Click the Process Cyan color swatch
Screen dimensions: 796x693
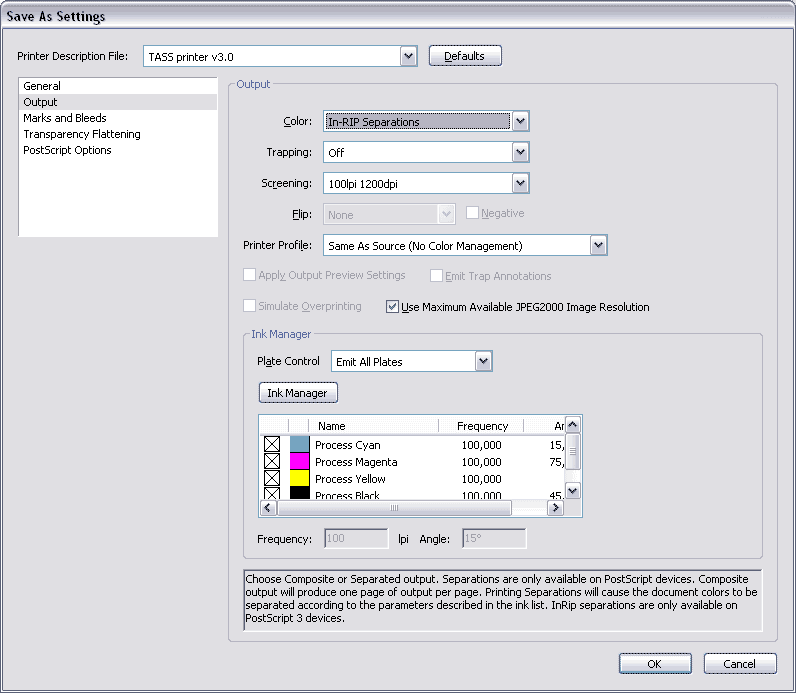pyautogui.click(x=300, y=444)
